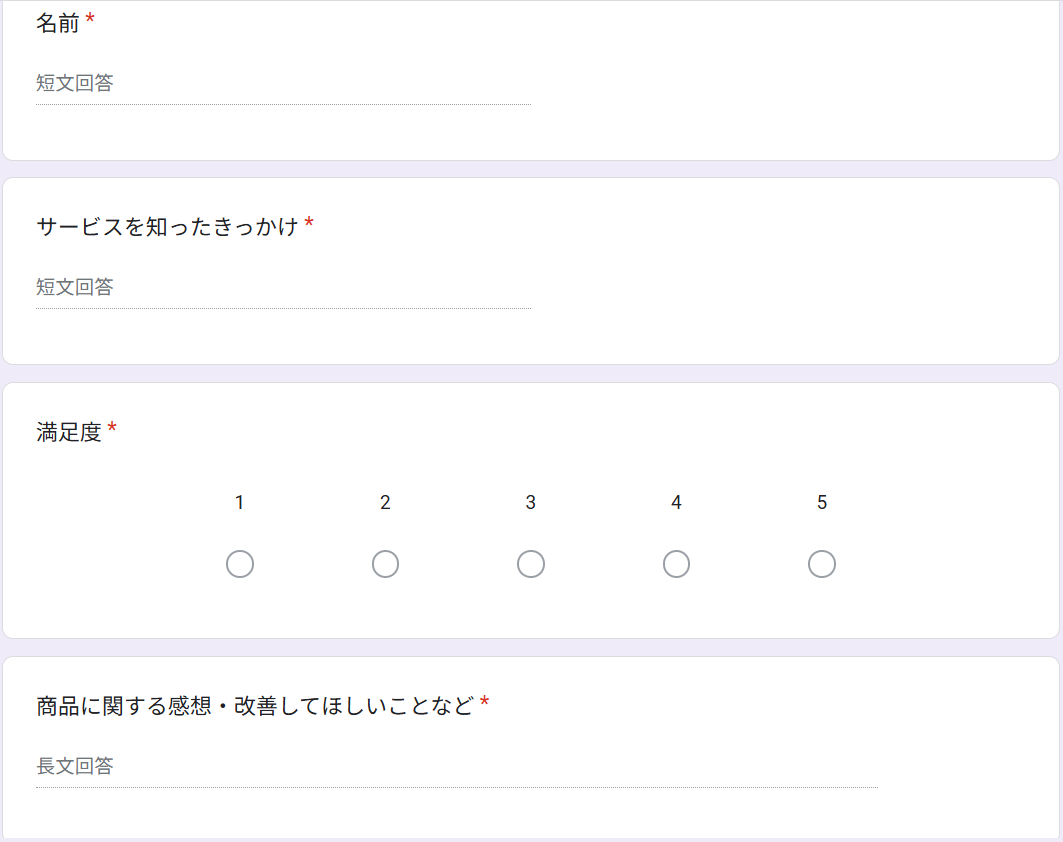Click the サービスを知ったきっかけ question title
Image resolution: width=1063 pixels, height=842 pixels.
167,227
